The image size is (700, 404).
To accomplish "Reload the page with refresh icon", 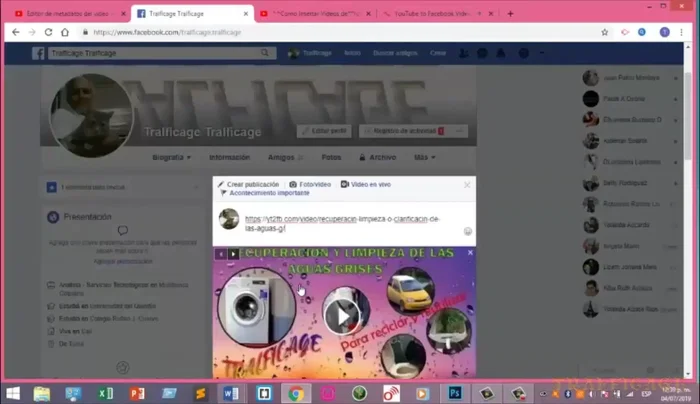I will tap(51, 32).
